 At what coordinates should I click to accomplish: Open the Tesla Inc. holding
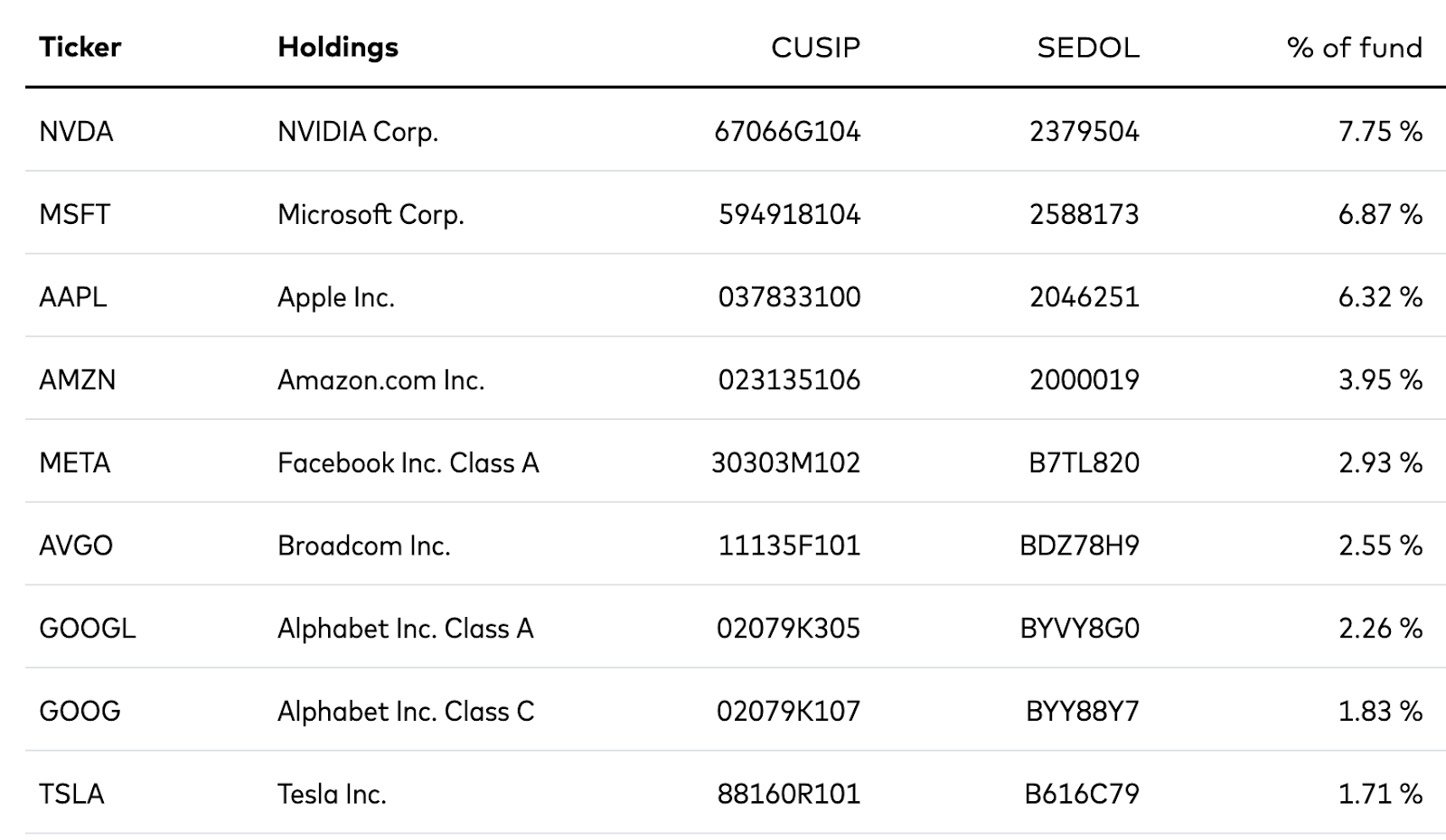tap(332, 795)
